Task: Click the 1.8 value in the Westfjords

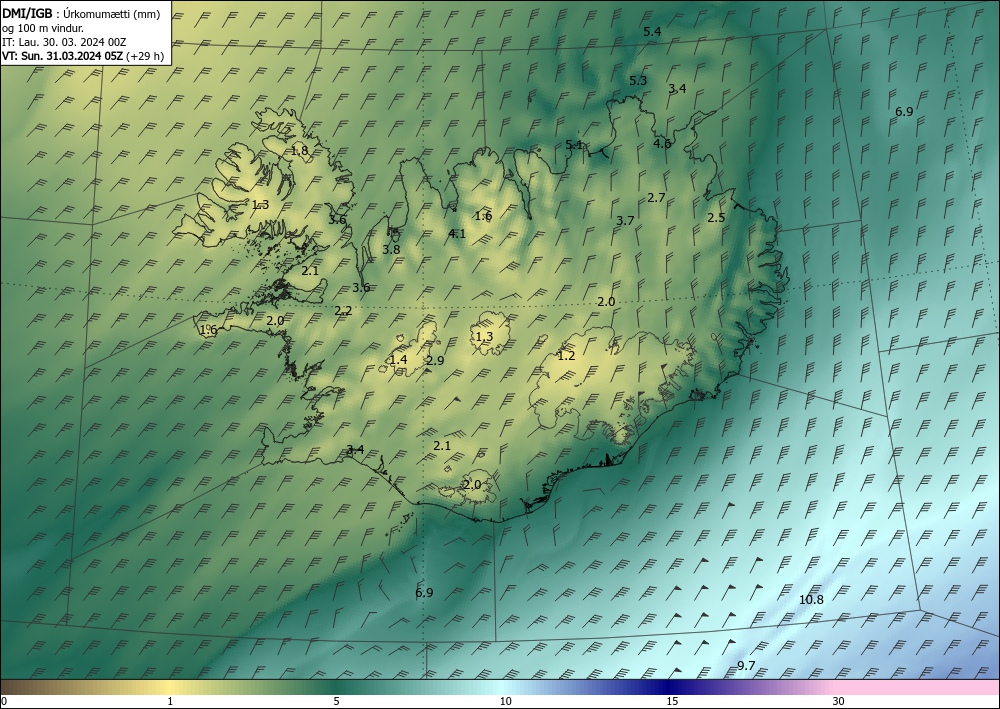Action: click(x=300, y=151)
